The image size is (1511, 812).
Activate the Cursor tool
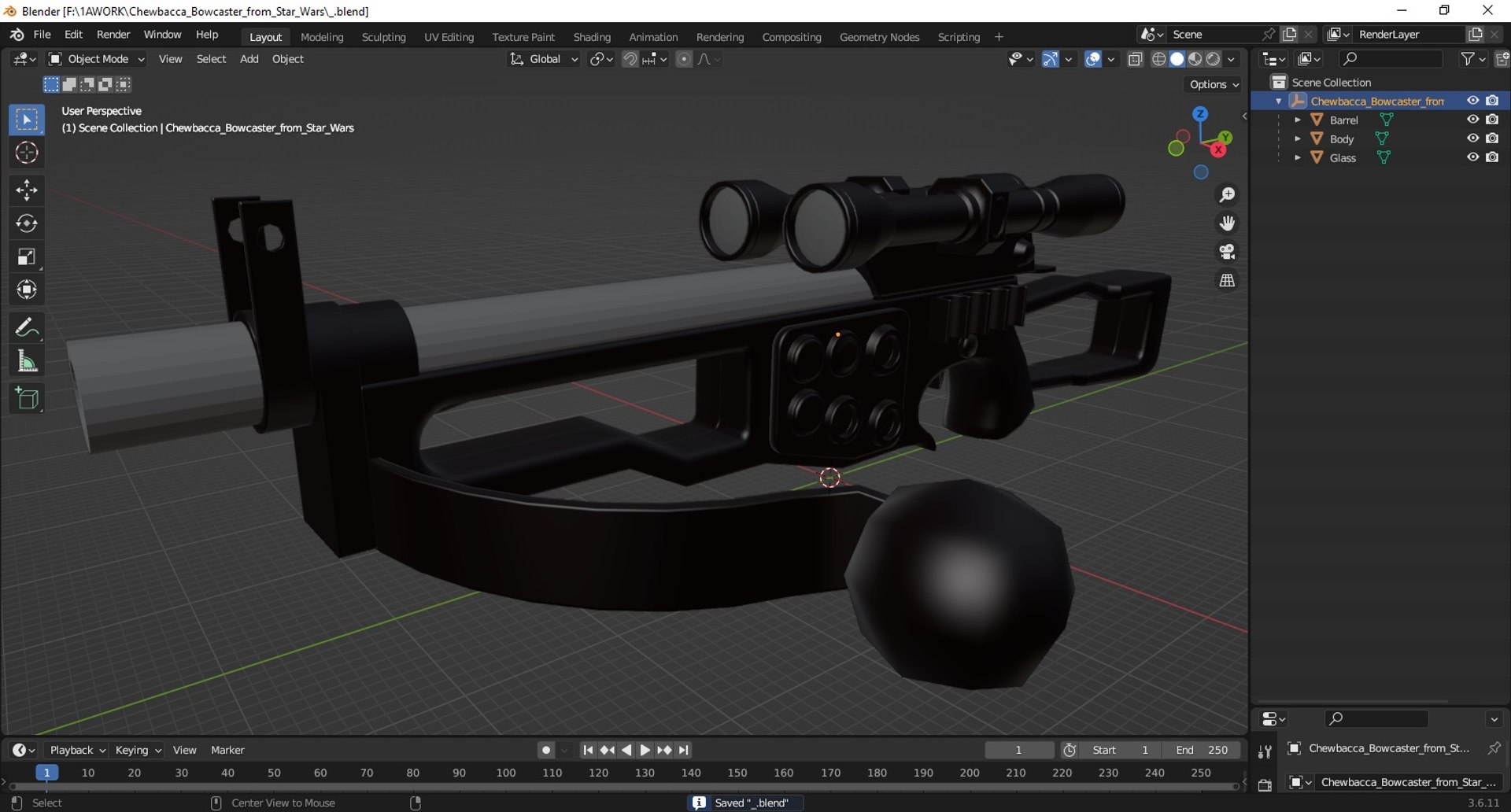pos(27,153)
